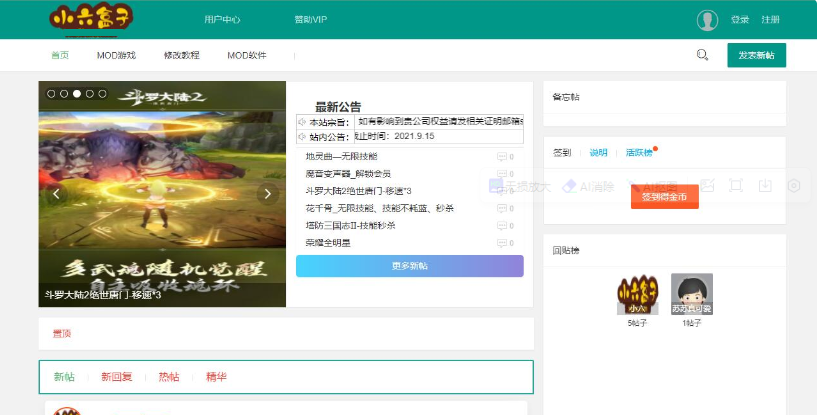The width and height of the screenshot is (817, 415).
Task: Click speaker icon beside 本站宗旨
Action: [x=302, y=123]
